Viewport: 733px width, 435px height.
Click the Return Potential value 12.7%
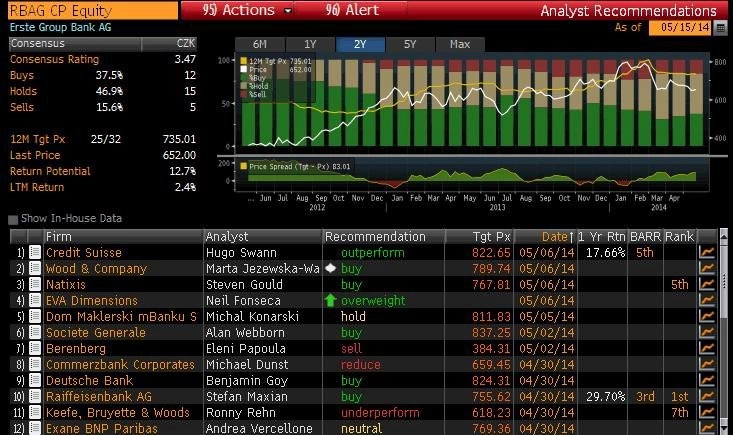coord(182,171)
